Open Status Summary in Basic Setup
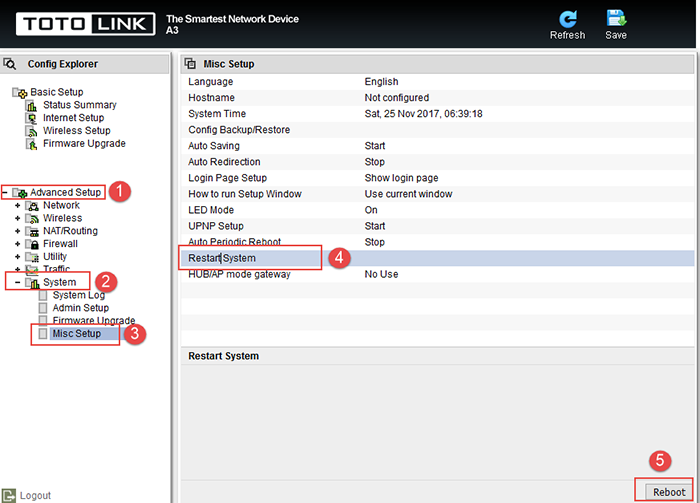Image resolution: width=700 pixels, height=503 pixels. pos(79,105)
